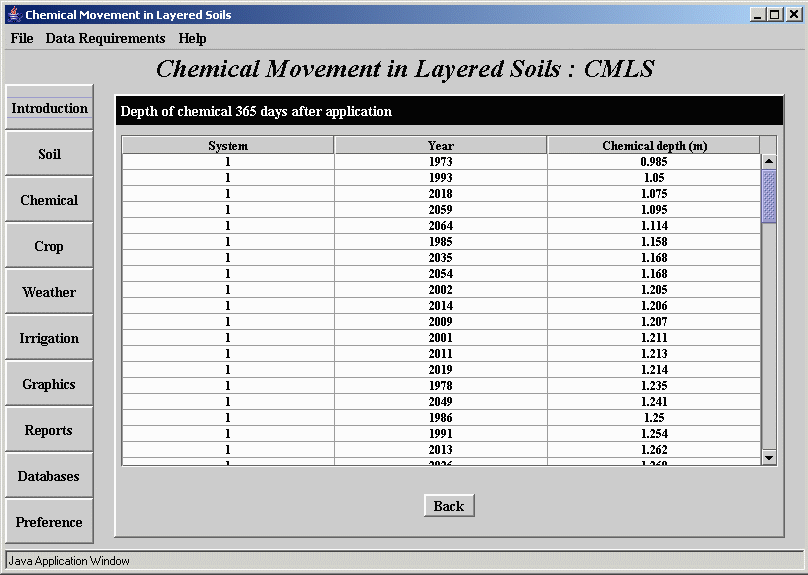808x575 pixels.
Task: Click the 1.095 chemical depth value
Action: pyautogui.click(x=654, y=210)
